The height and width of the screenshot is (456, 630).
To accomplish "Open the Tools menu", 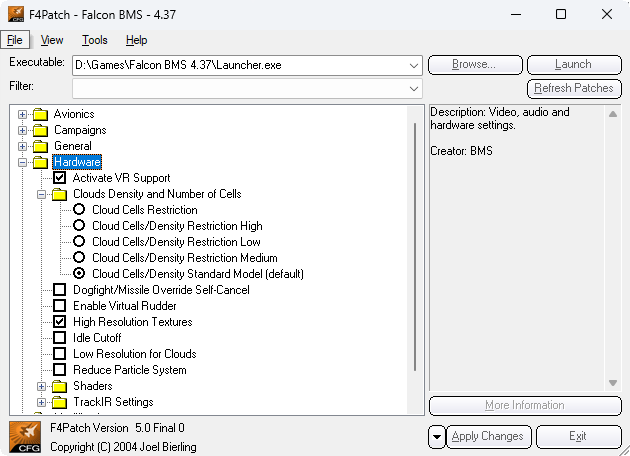I will pos(95,40).
